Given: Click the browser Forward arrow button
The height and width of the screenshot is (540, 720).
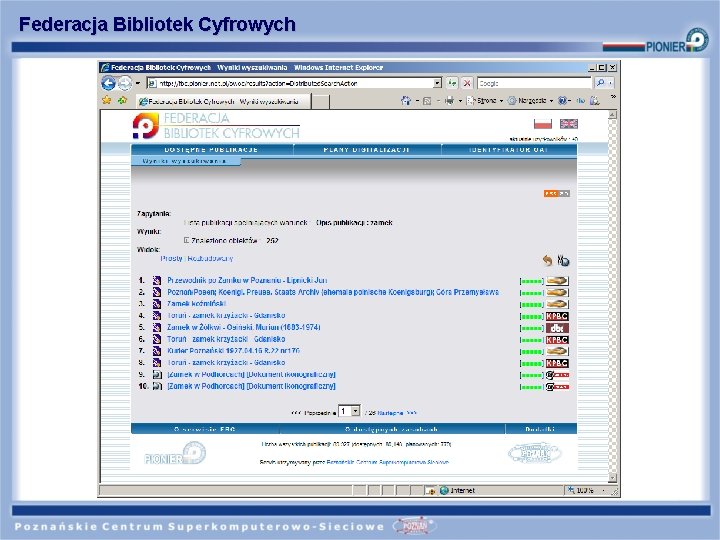Looking at the screenshot, I should click(125, 83).
